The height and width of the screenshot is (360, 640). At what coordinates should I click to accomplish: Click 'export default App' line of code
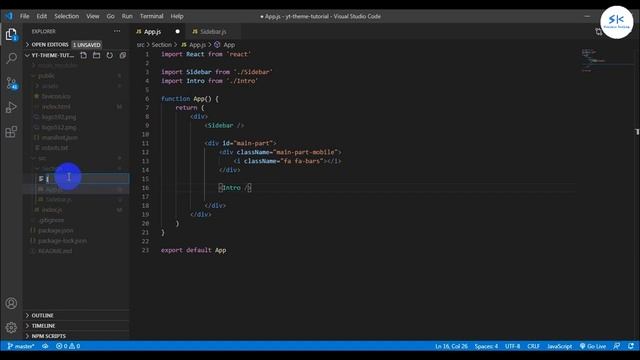coord(193,250)
